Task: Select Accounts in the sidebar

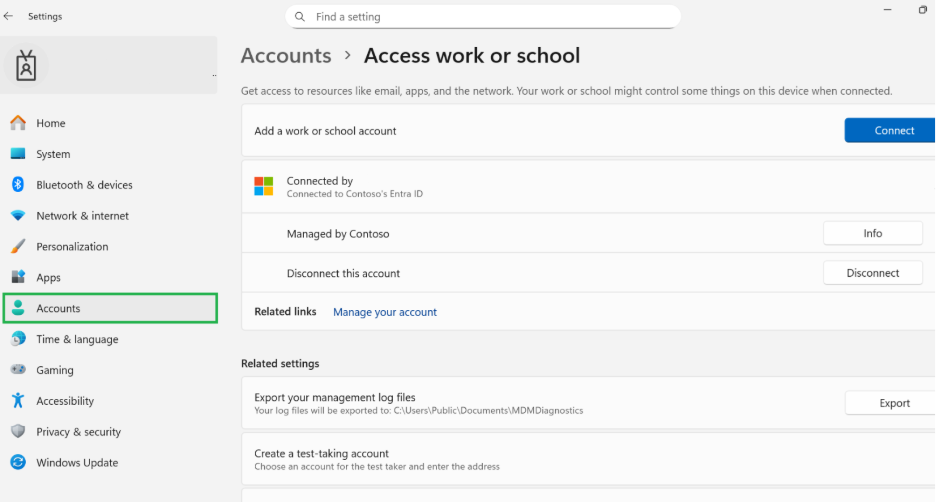Action: (110, 308)
